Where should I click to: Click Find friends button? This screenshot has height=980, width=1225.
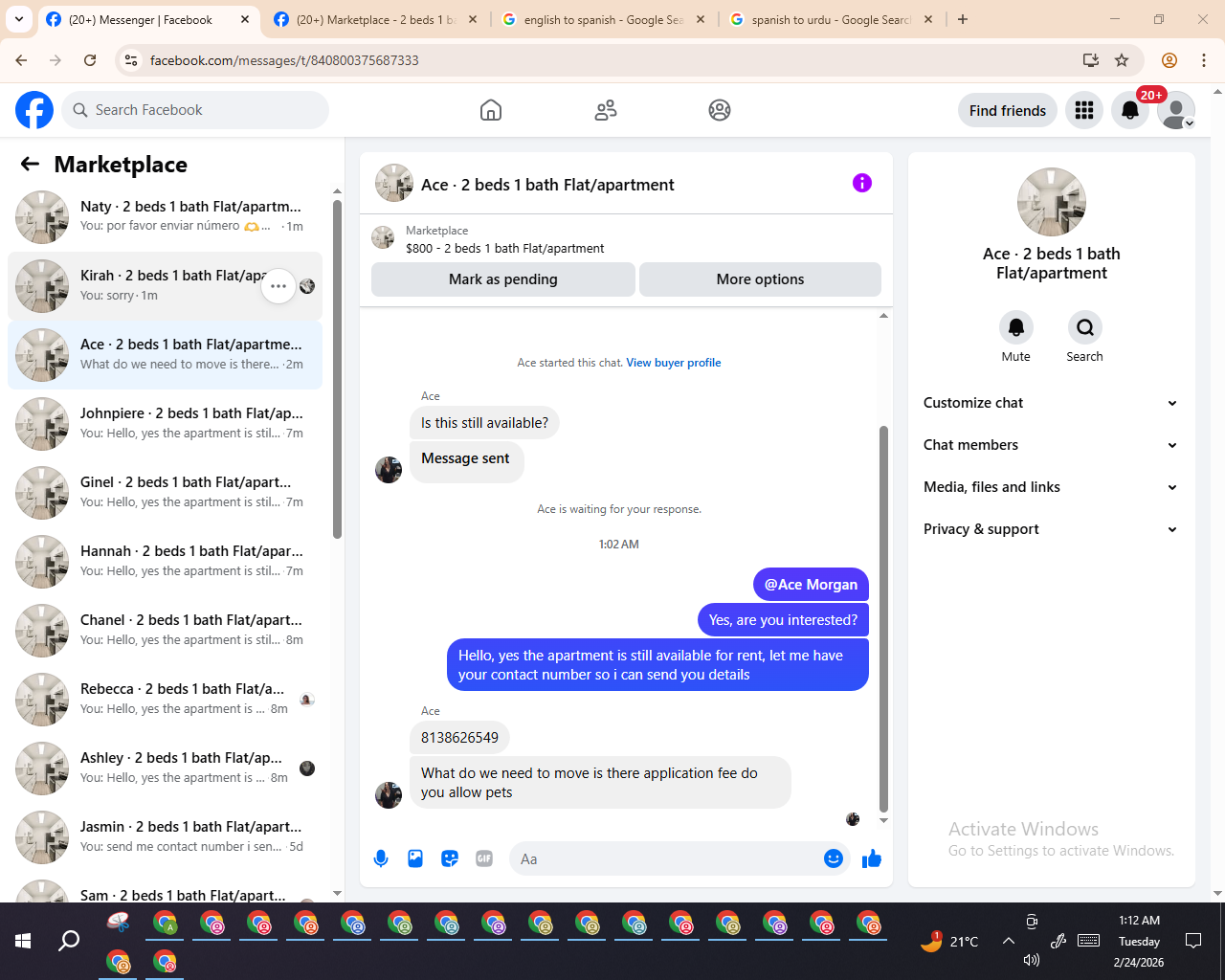point(1008,110)
